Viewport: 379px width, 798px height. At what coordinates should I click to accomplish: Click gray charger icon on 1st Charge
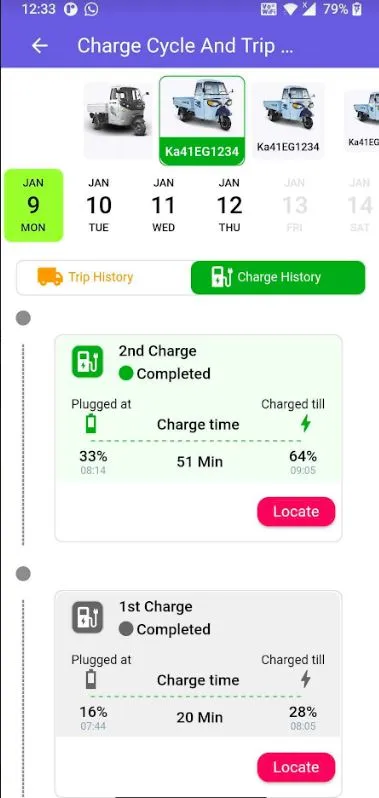point(88,617)
